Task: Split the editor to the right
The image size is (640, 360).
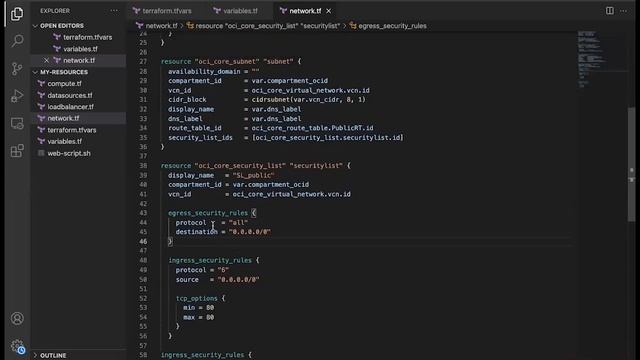Action: point(609,11)
